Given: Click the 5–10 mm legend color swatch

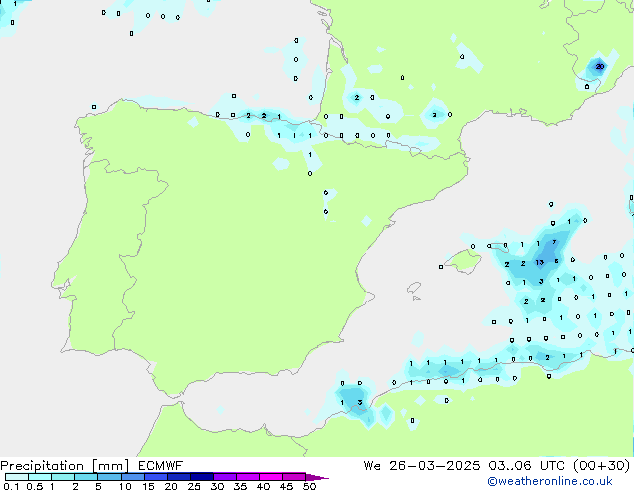Looking at the screenshot, I should coord(109,477).
